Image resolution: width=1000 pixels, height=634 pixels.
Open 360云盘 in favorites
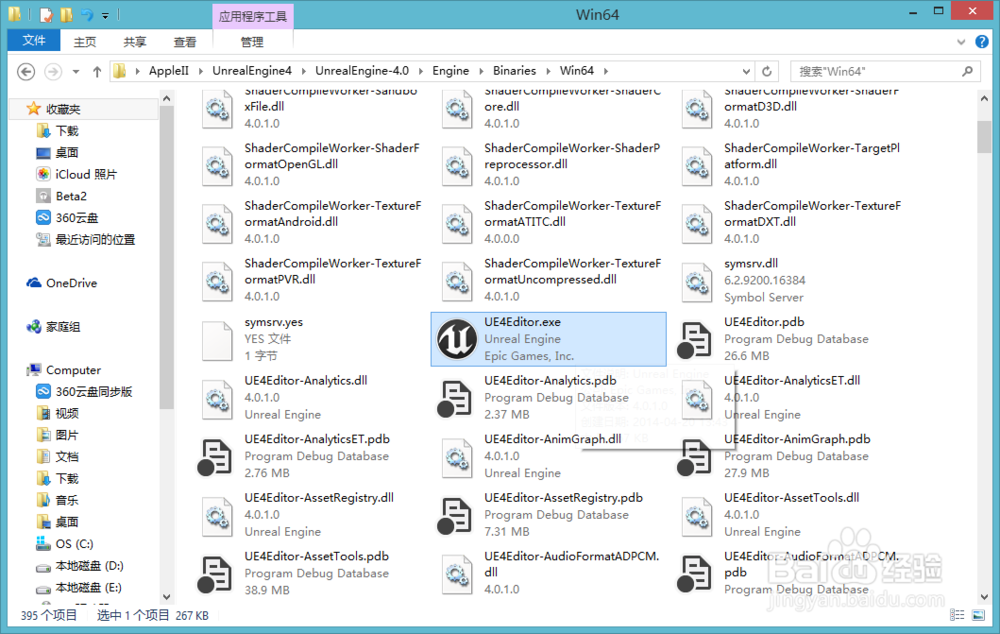77,217
